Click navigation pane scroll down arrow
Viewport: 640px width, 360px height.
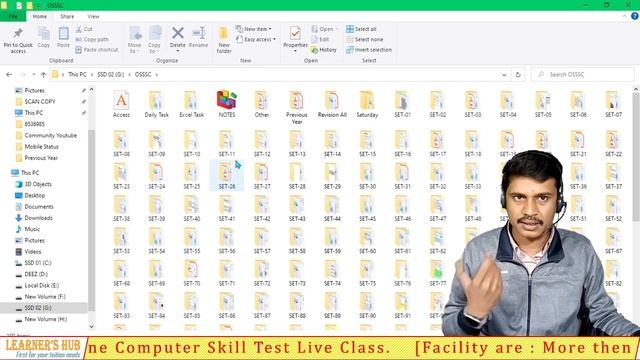(x=91, y=326)
